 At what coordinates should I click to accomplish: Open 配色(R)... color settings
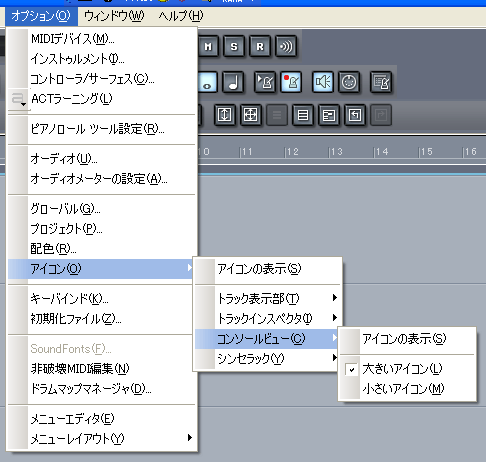[103, 249]
